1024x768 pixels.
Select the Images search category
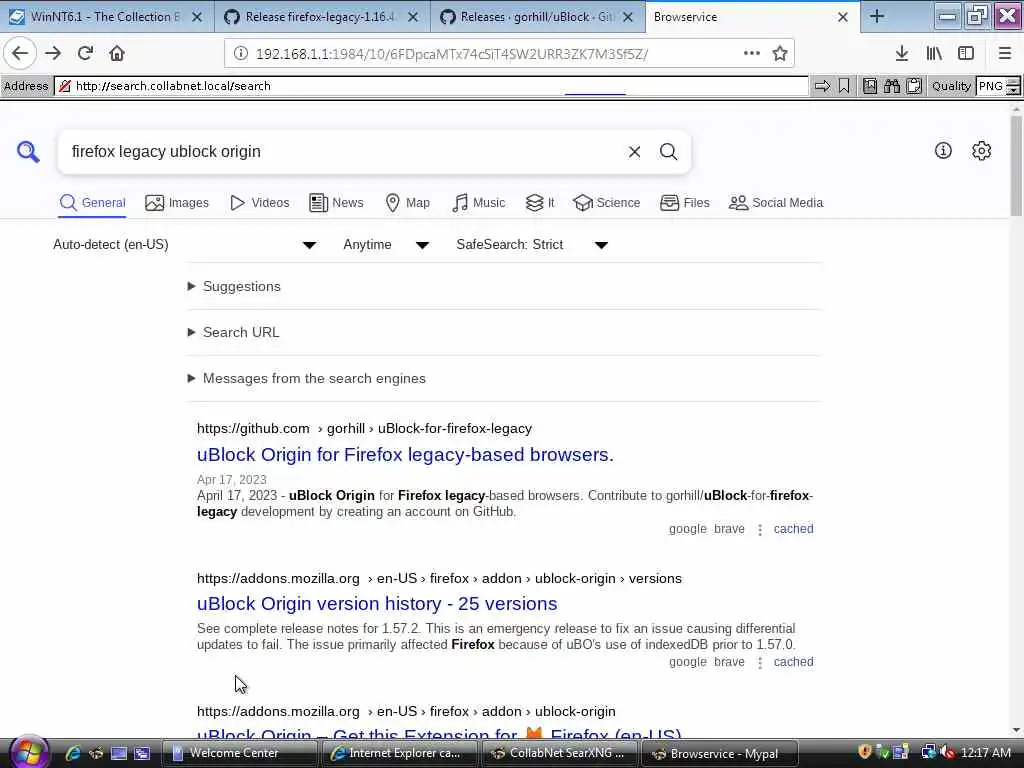[177, 203]
